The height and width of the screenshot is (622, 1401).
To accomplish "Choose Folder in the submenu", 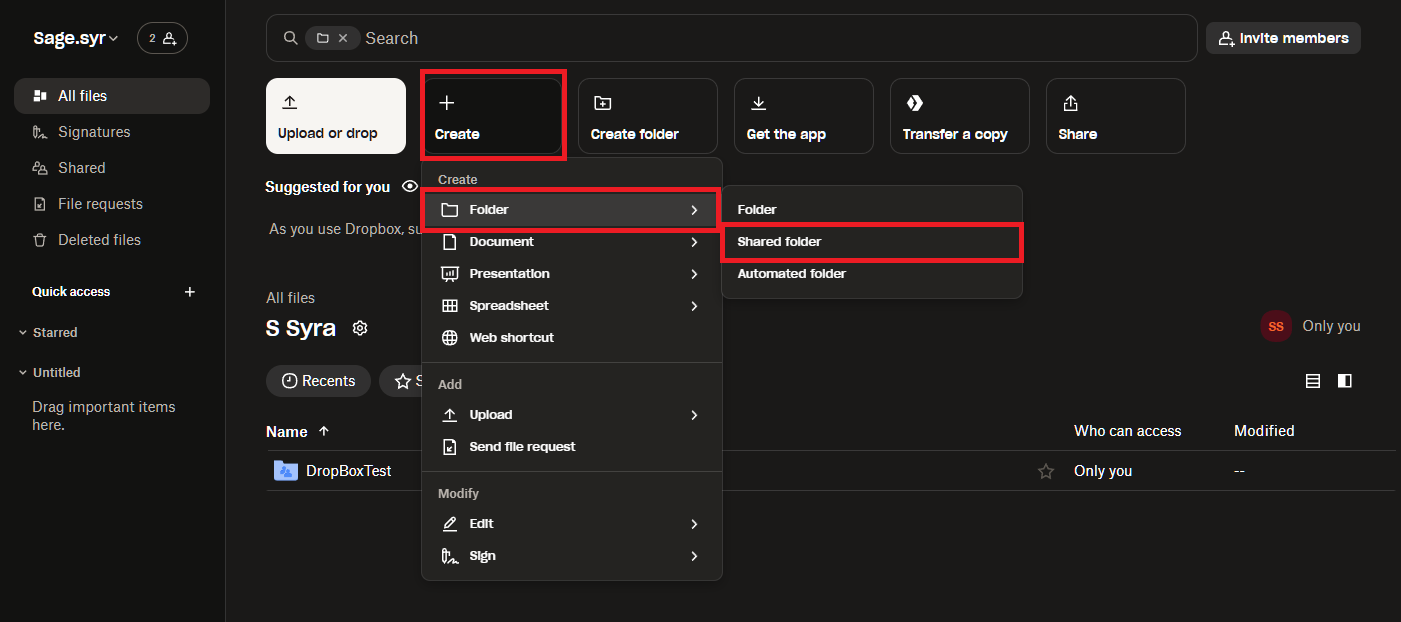I will pos(872,210).
